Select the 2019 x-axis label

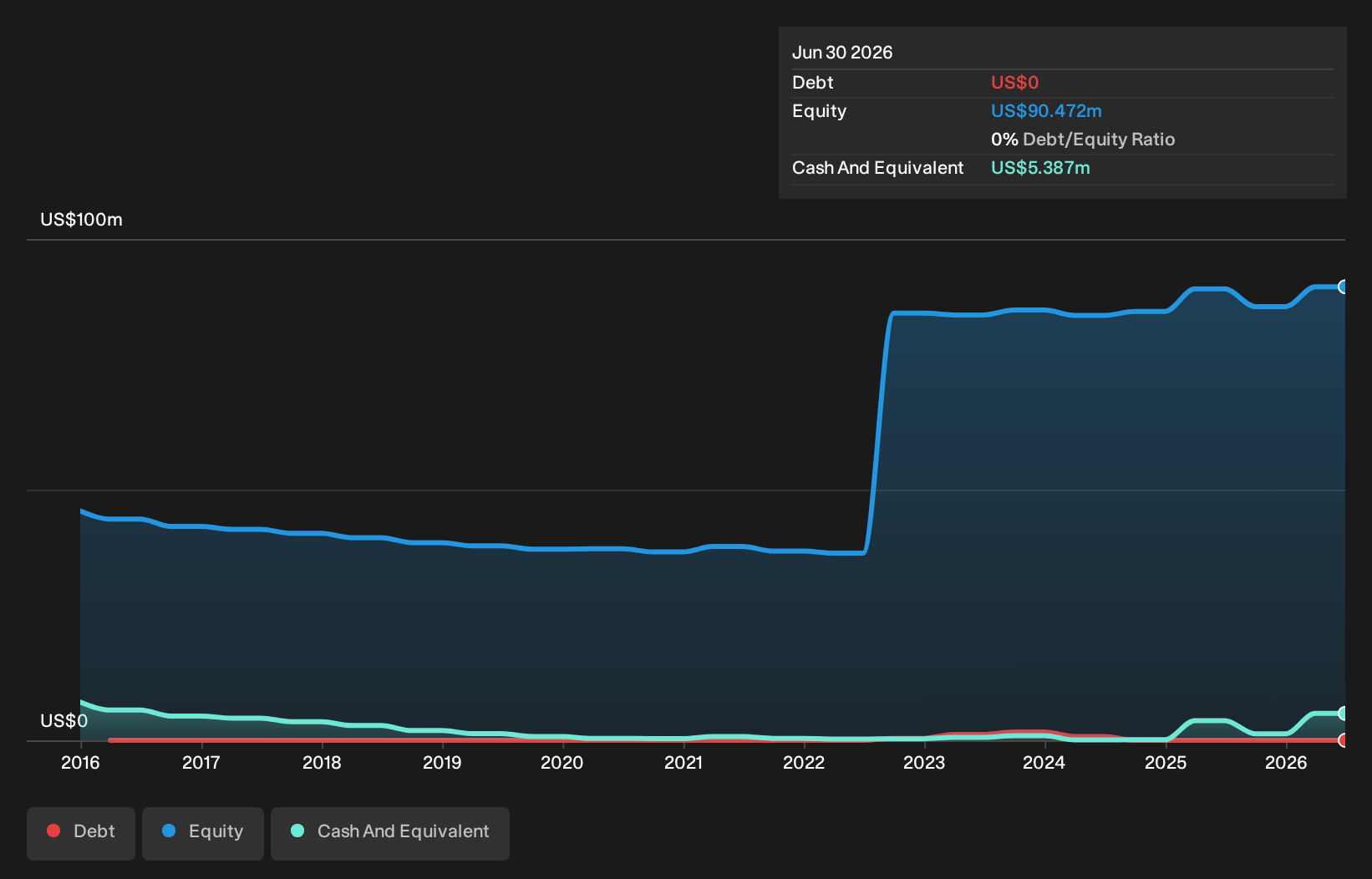(442, 762)
